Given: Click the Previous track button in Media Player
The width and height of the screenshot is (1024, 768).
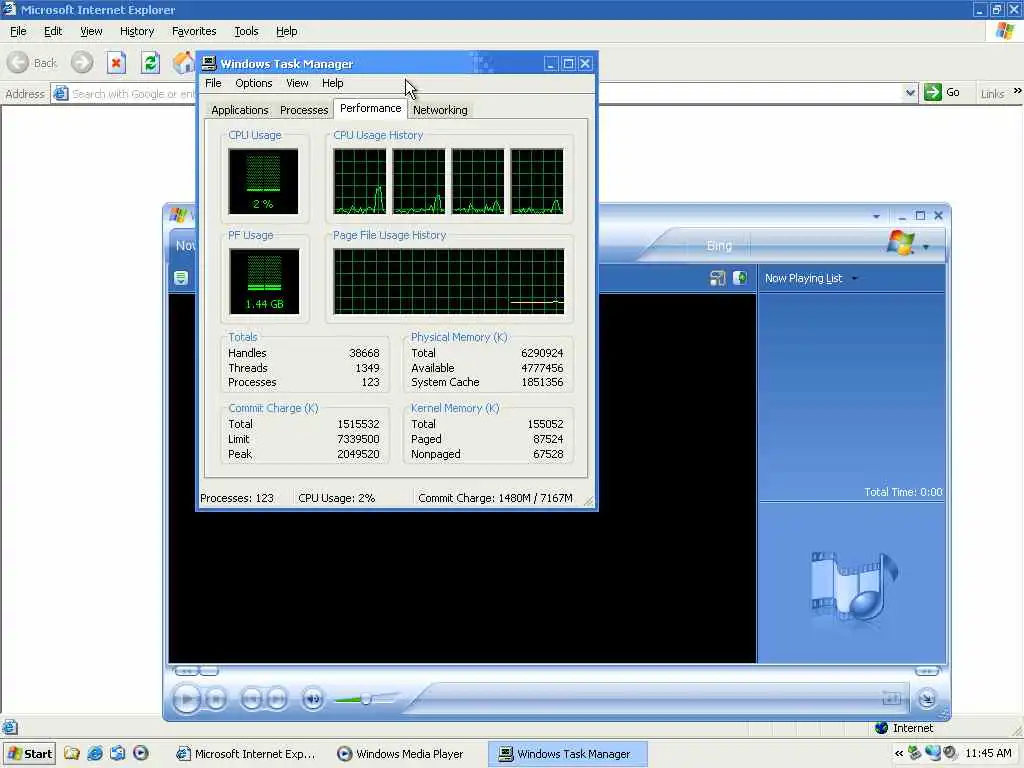Looking at the screenshot, I should [251, 699].
